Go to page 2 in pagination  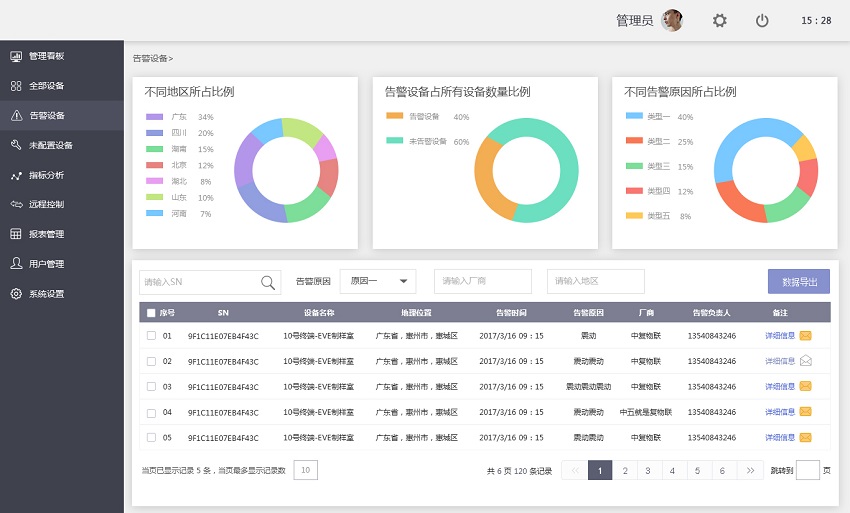(625, 470)
